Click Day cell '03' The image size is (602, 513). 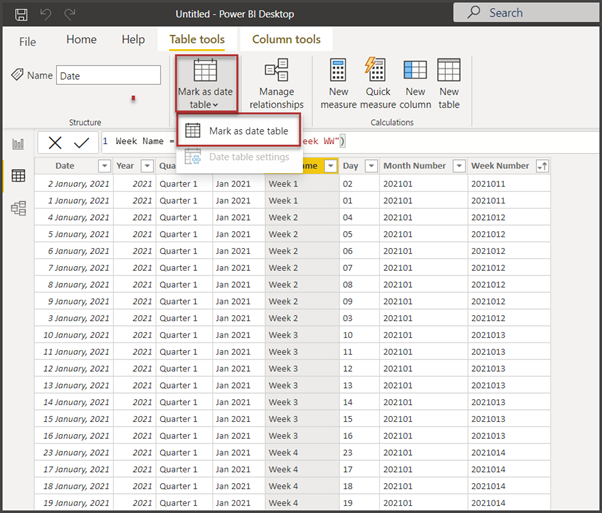coord(360,318)
